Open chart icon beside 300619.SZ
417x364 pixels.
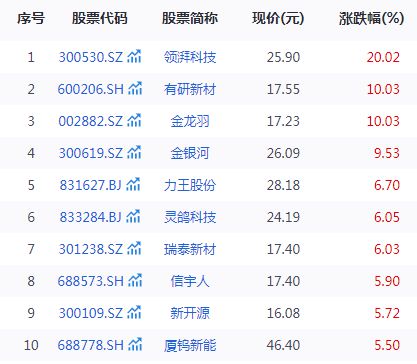coord(134,152)
